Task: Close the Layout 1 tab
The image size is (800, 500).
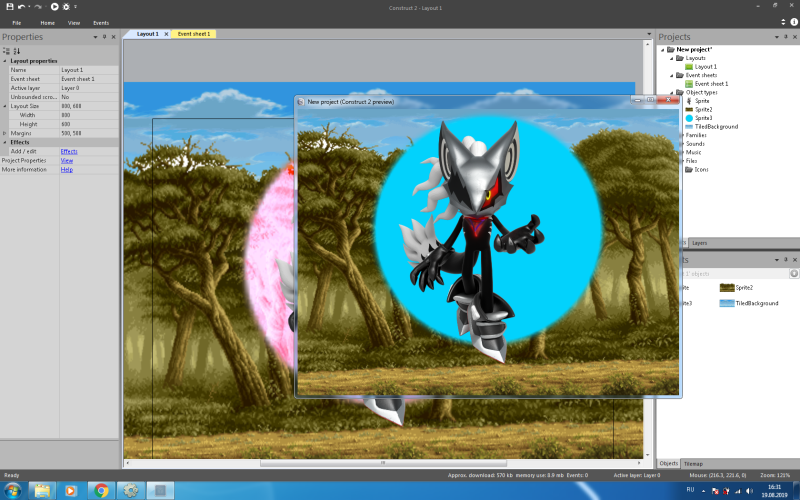Action: pyautogui.click(x=166, y=34)
